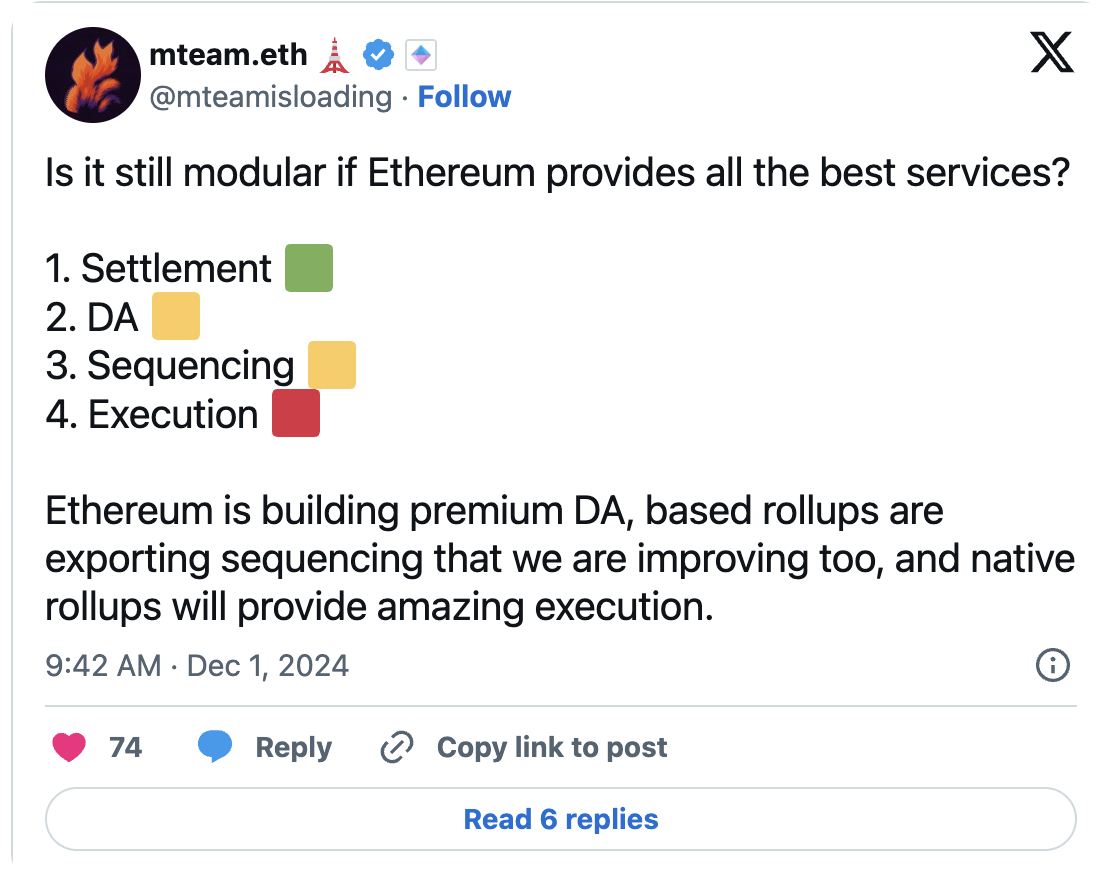Click the blue reply speech bubble icon
The image size is (1108, 880).
(215, 747)
